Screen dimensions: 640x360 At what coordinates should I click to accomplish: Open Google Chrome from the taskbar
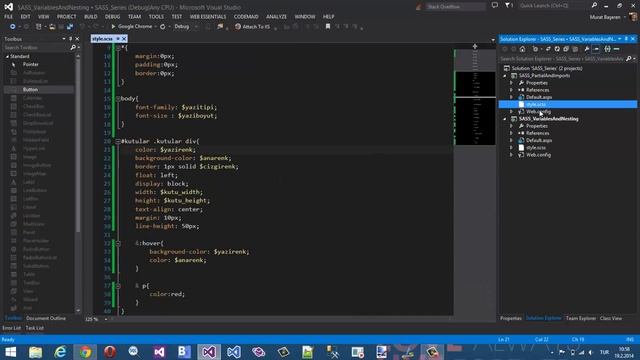tap(85, 352)
